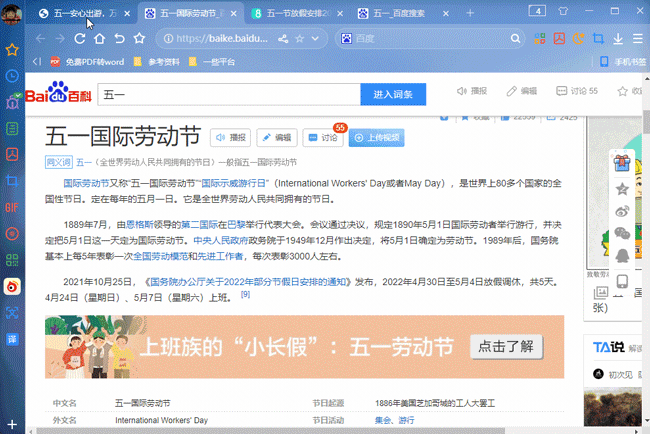The width and height of the screenshot is (650, 434).
Task: Click share icon in address bar
Action: click(x=283, y=39)
